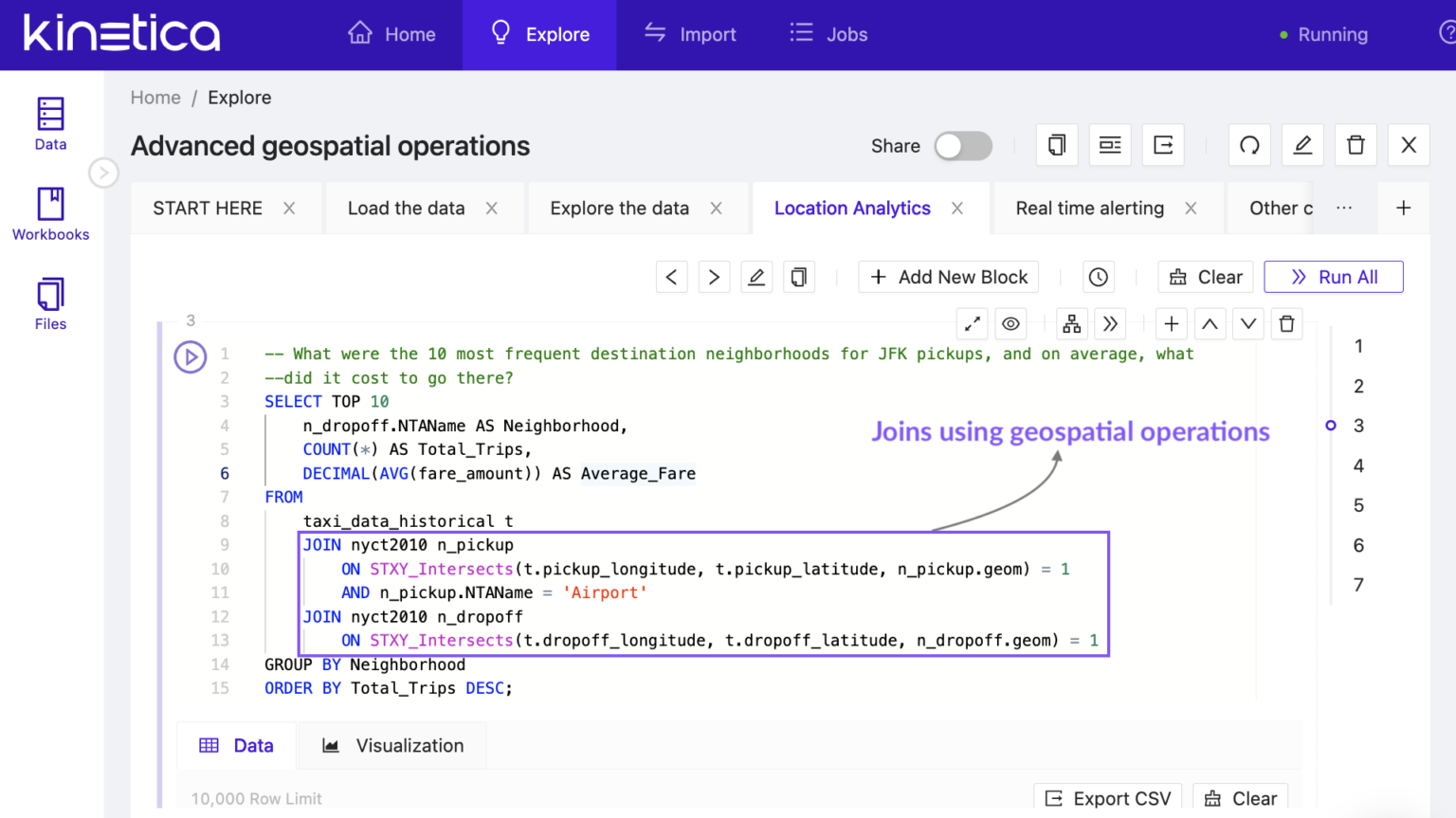This screenshot has height=818, width=1456.
Task: Select the Data panel in the left sidebar
Action: [49, 122]
